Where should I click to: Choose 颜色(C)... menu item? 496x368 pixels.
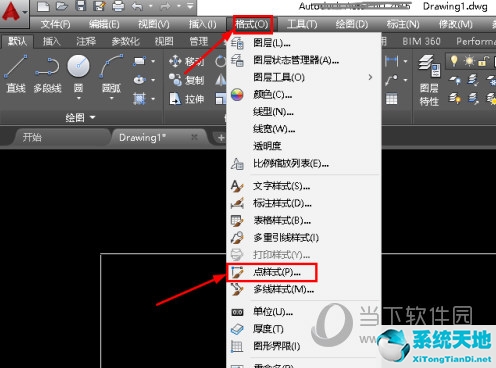pos(303,95)
